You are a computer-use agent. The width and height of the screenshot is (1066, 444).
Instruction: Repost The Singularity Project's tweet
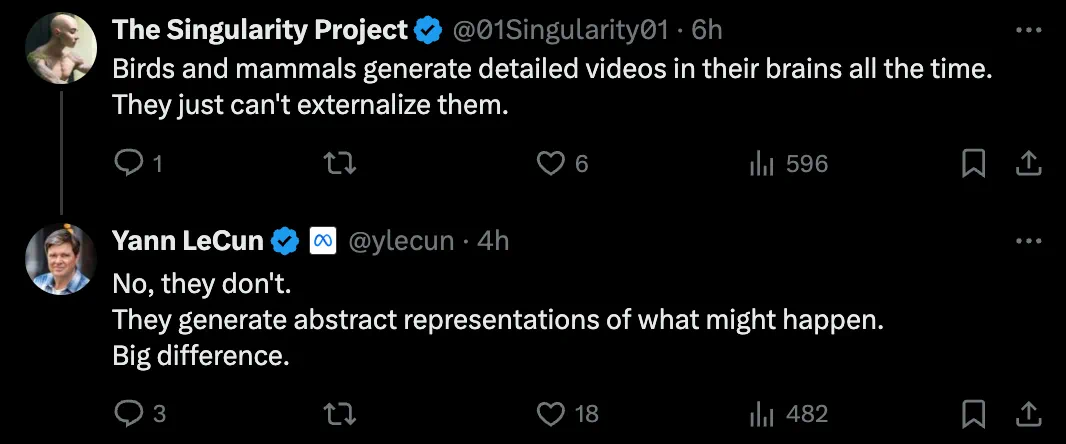click(342, 164)
